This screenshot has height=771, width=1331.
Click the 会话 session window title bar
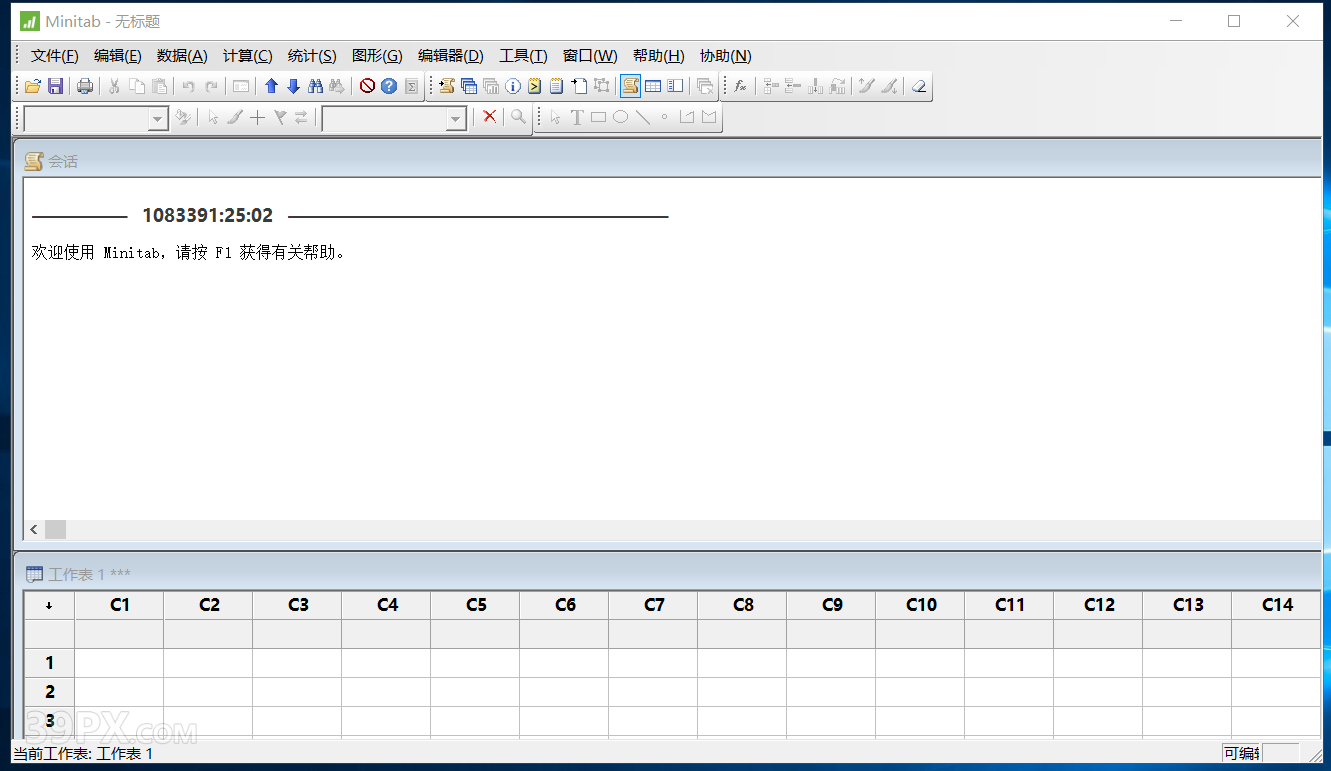click(667, 161)
